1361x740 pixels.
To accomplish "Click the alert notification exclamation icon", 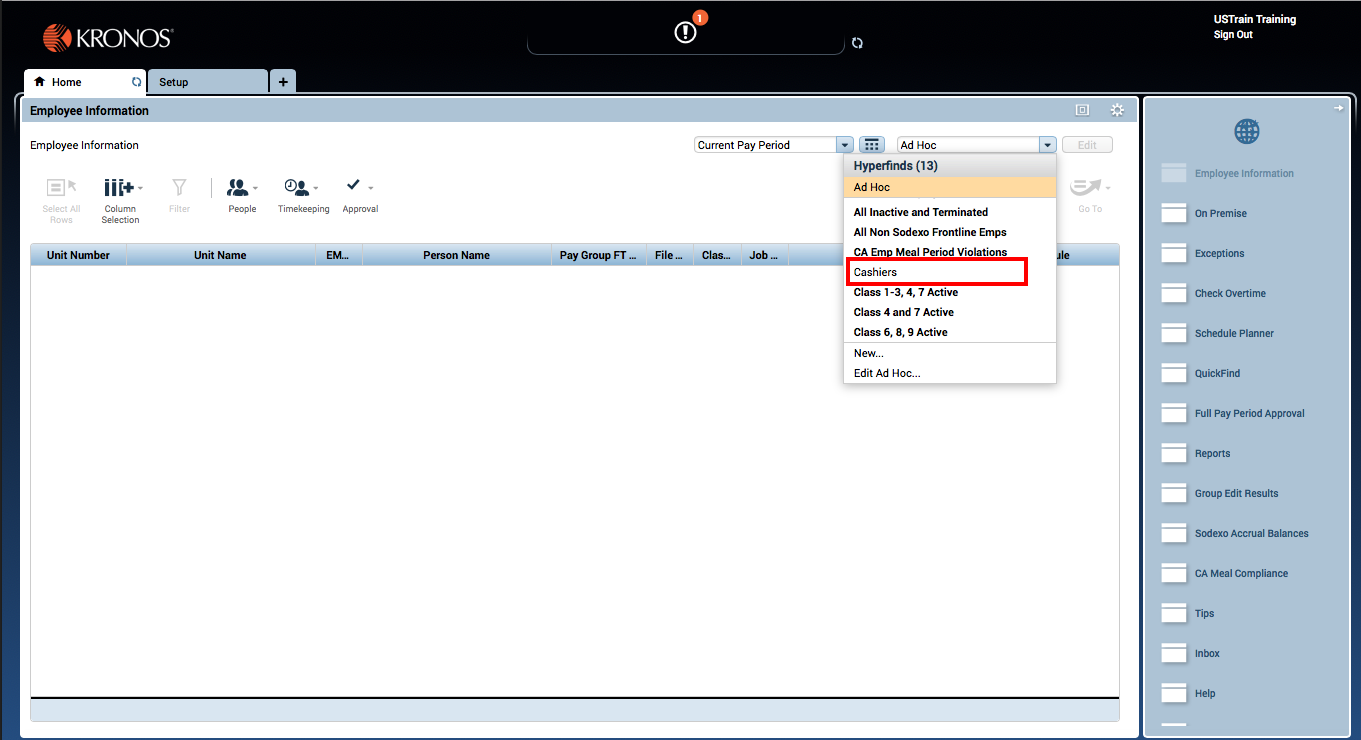I will click(x=685, y=31).
